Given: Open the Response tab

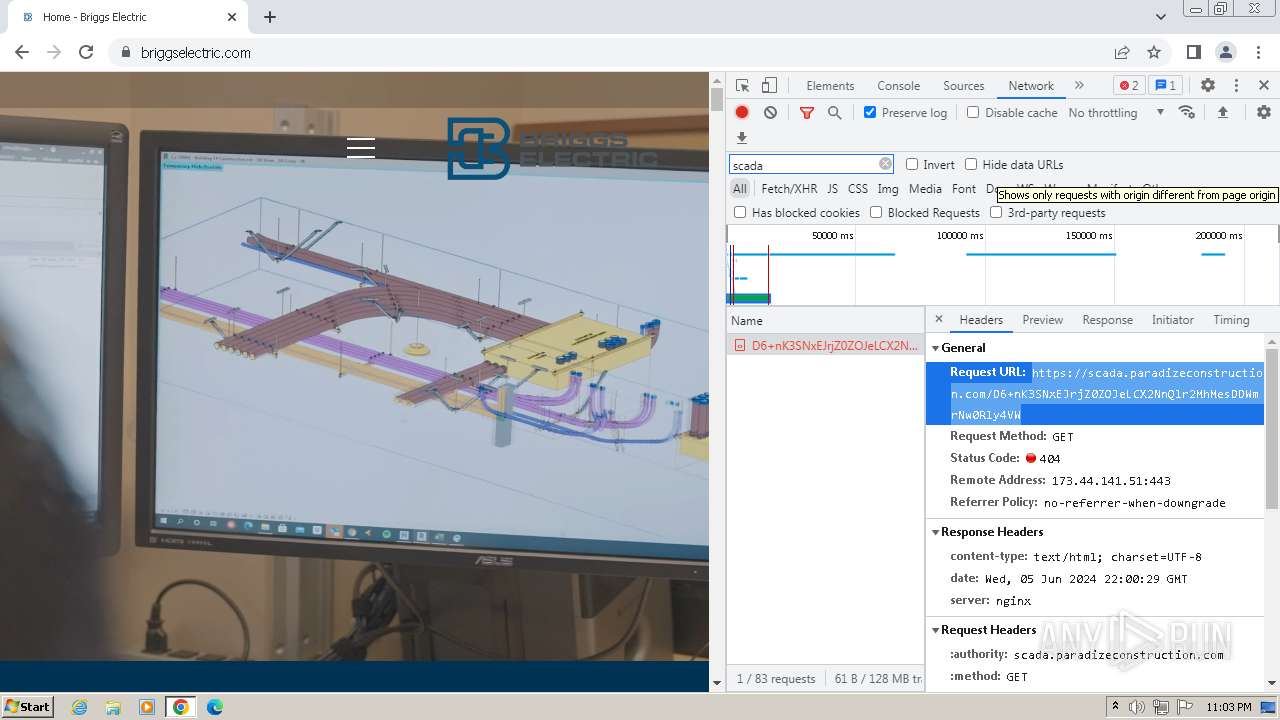Looking at the screenshot, I should point(1107,320).
